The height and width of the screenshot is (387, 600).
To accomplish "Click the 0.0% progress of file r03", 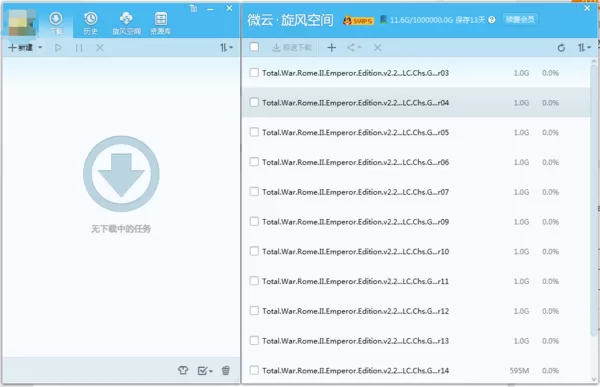I will (x=550, y=73).
